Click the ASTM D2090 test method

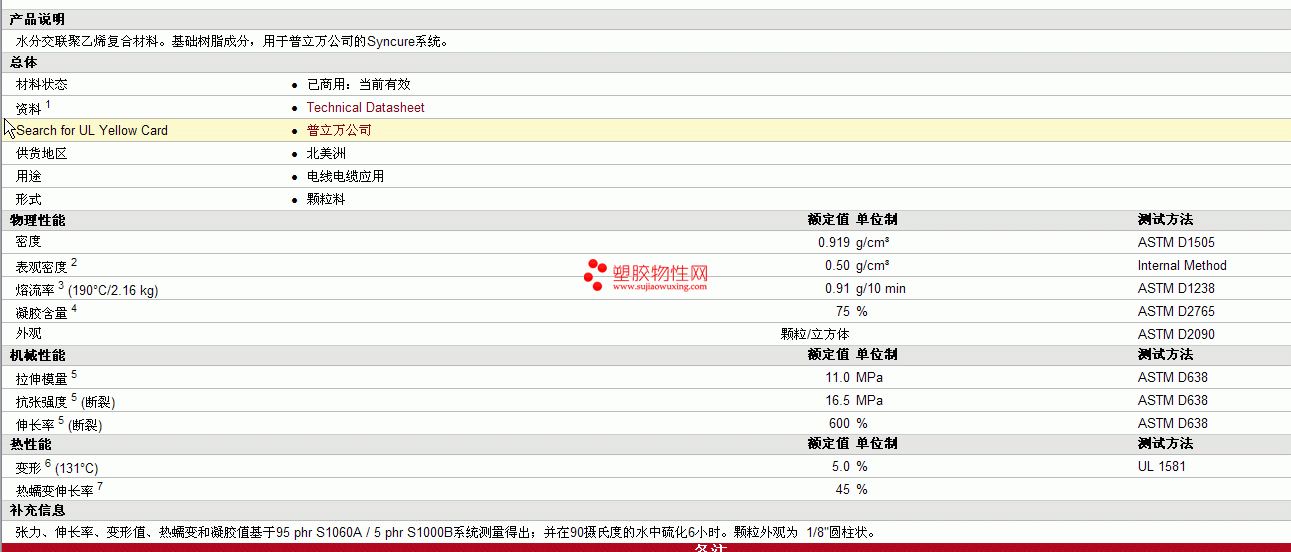1177,334
